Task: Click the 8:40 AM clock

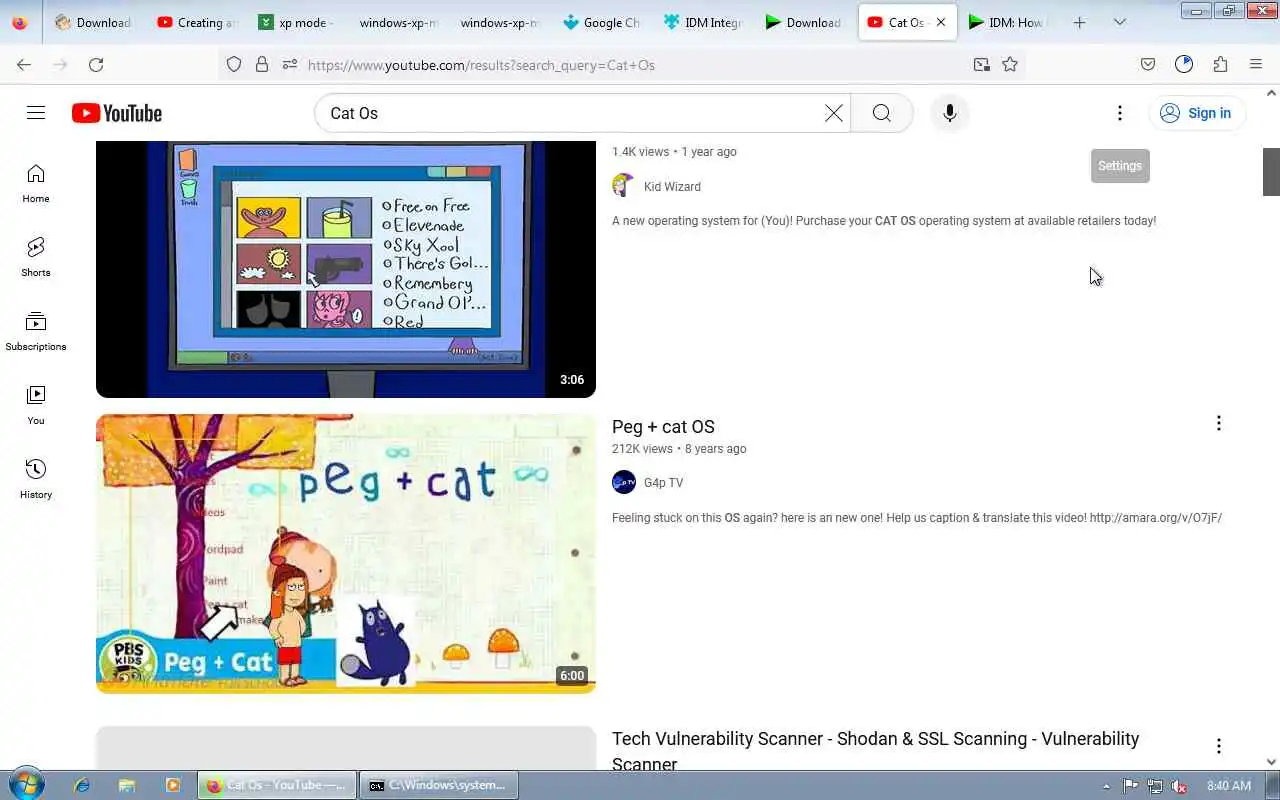Action: tap(1229, 786)
